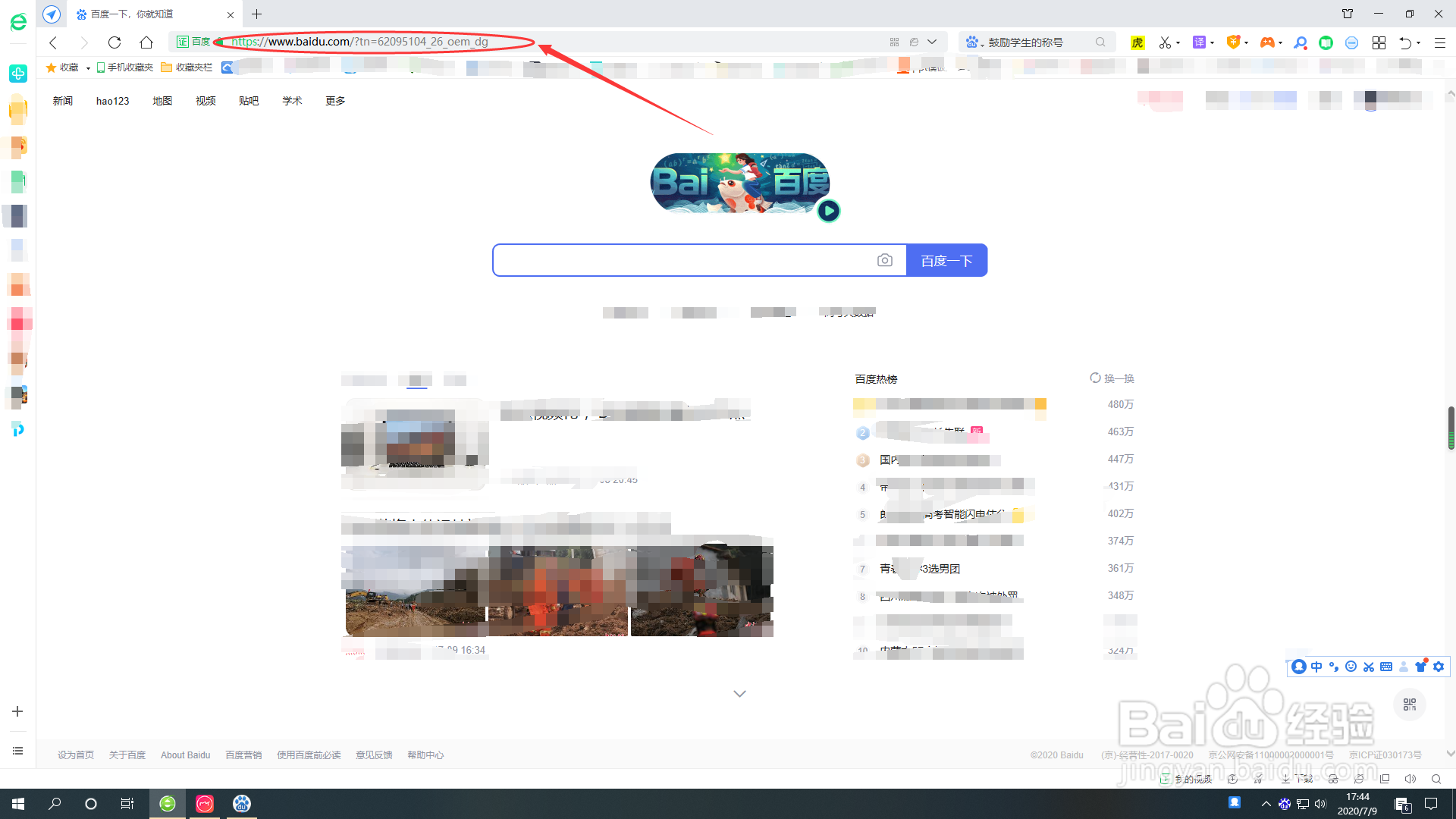Screen dimensions: 1456x819
Task: Open the 新闻 news link
Action: coord(63,101)
